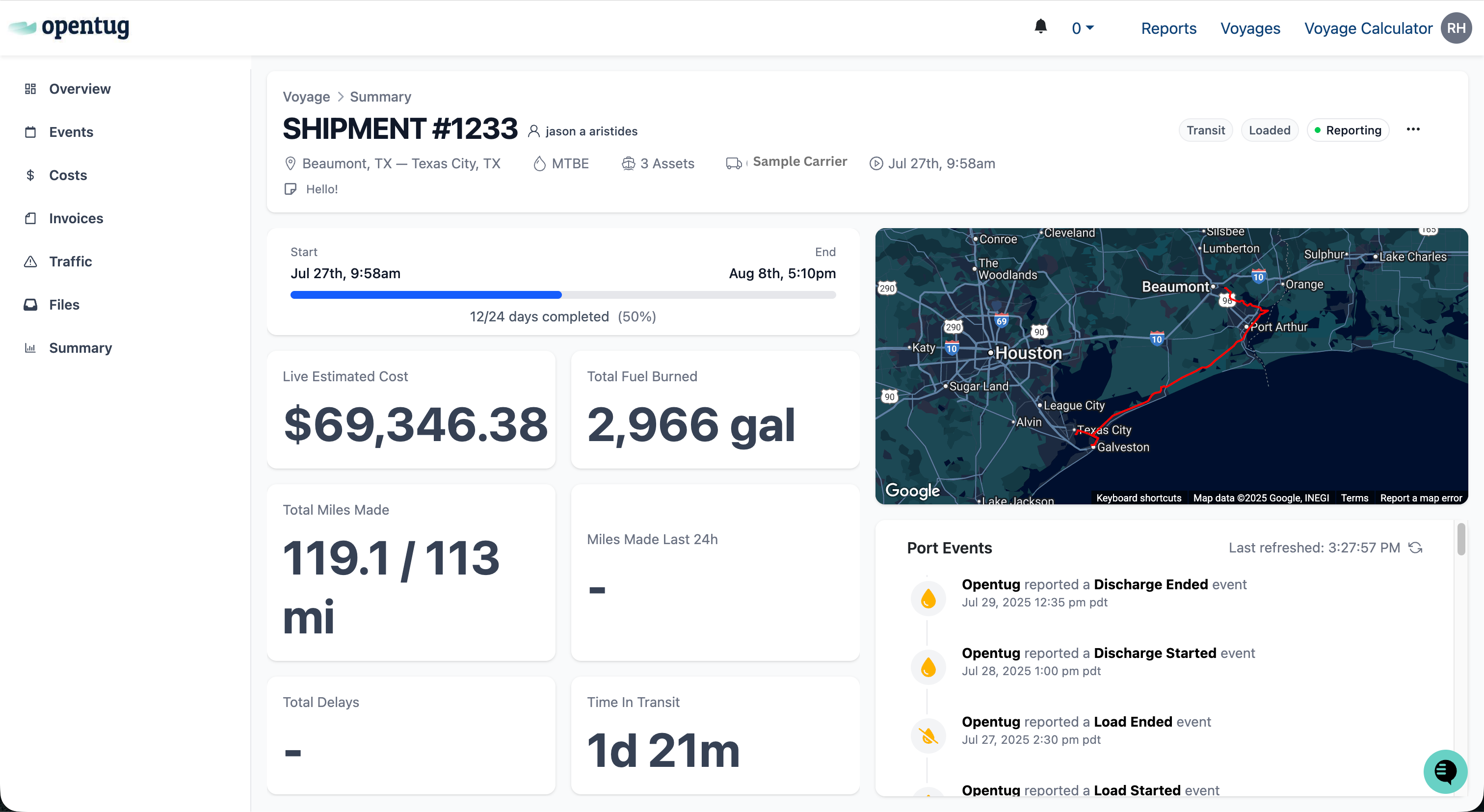This screenshot has width=1484, height=812.
Task: Open the RH user avatar
Action: point(1456,28)
